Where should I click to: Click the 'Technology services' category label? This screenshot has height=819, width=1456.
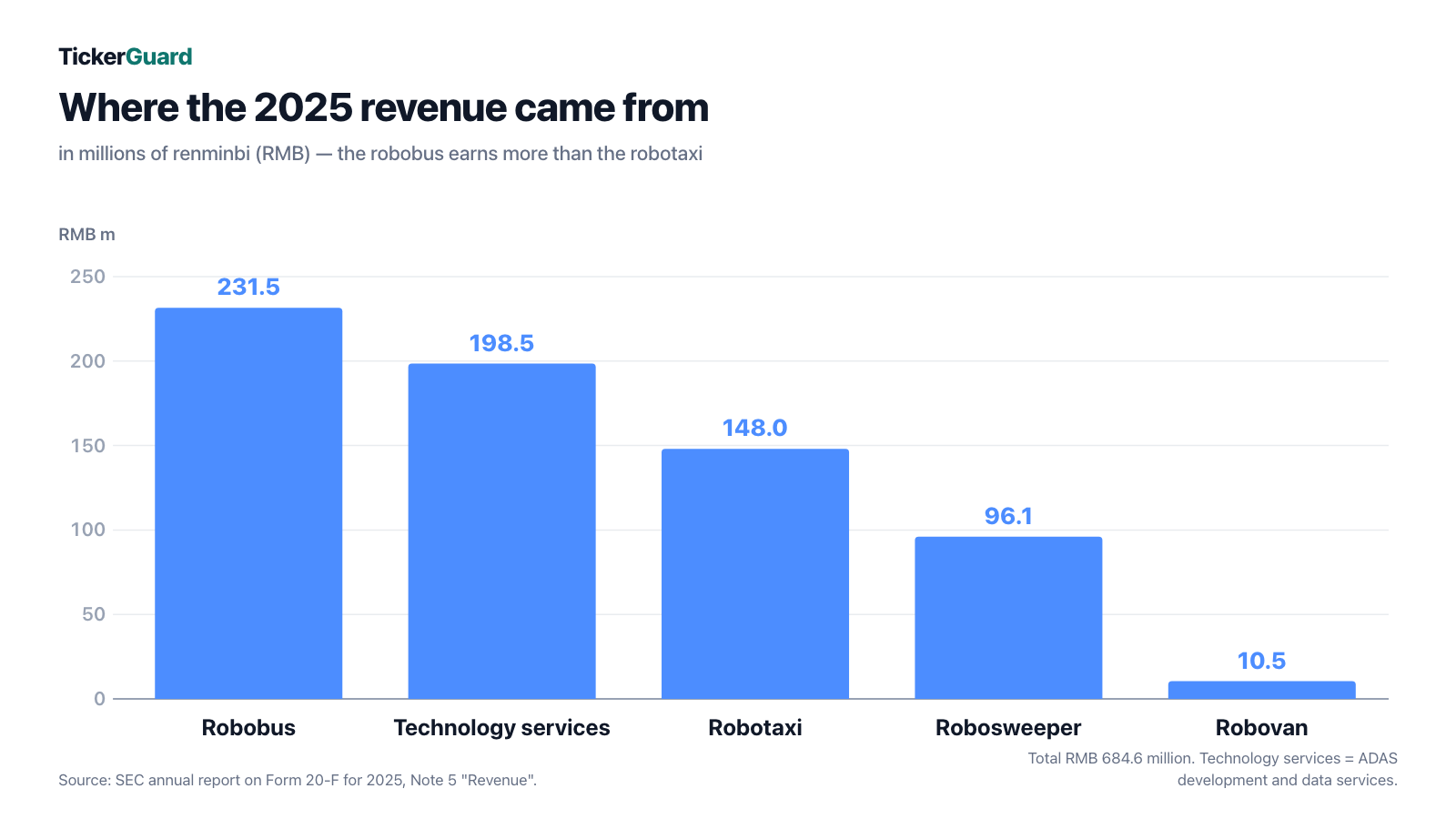[x=501, y=728]
